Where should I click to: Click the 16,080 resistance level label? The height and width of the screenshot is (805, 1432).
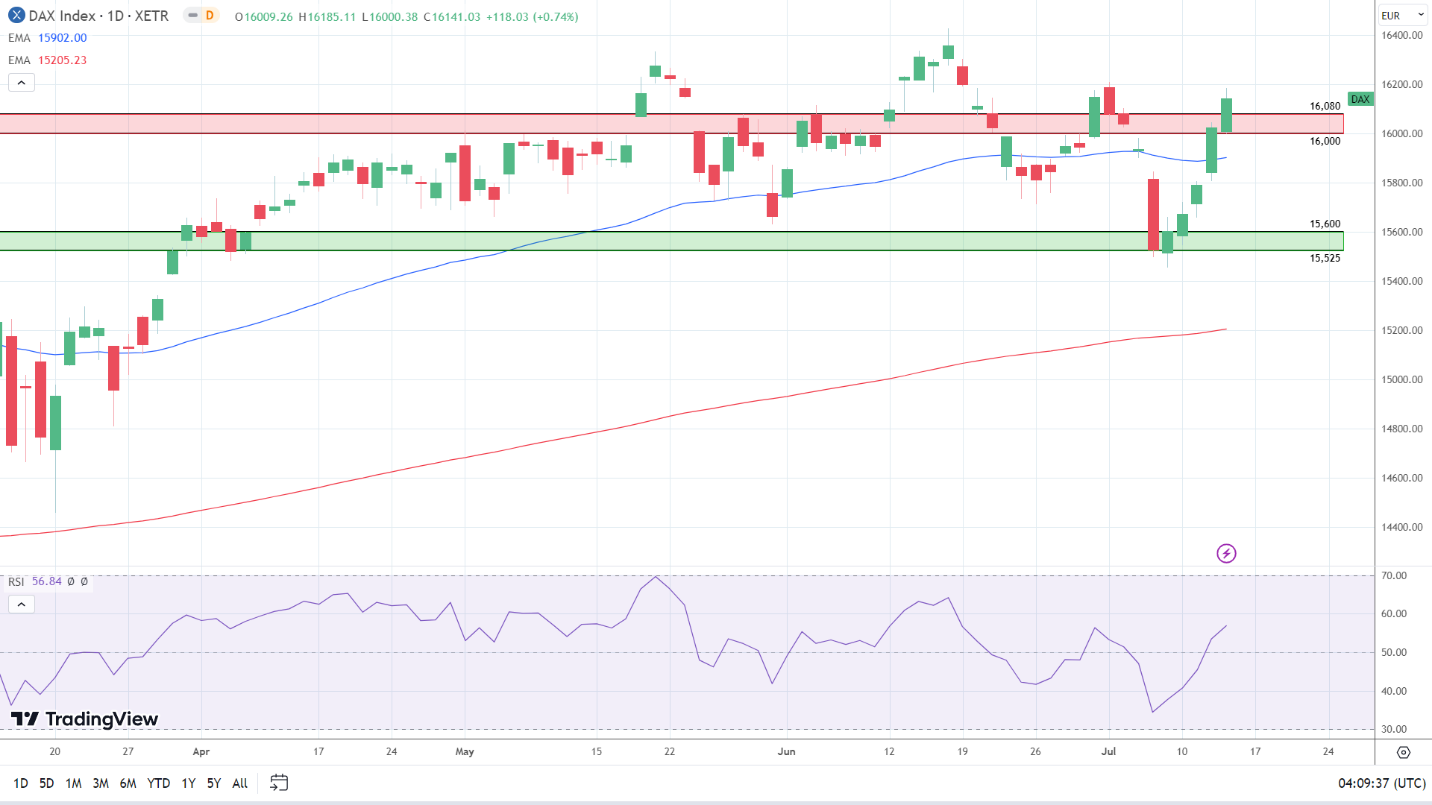click(1325, 105)
